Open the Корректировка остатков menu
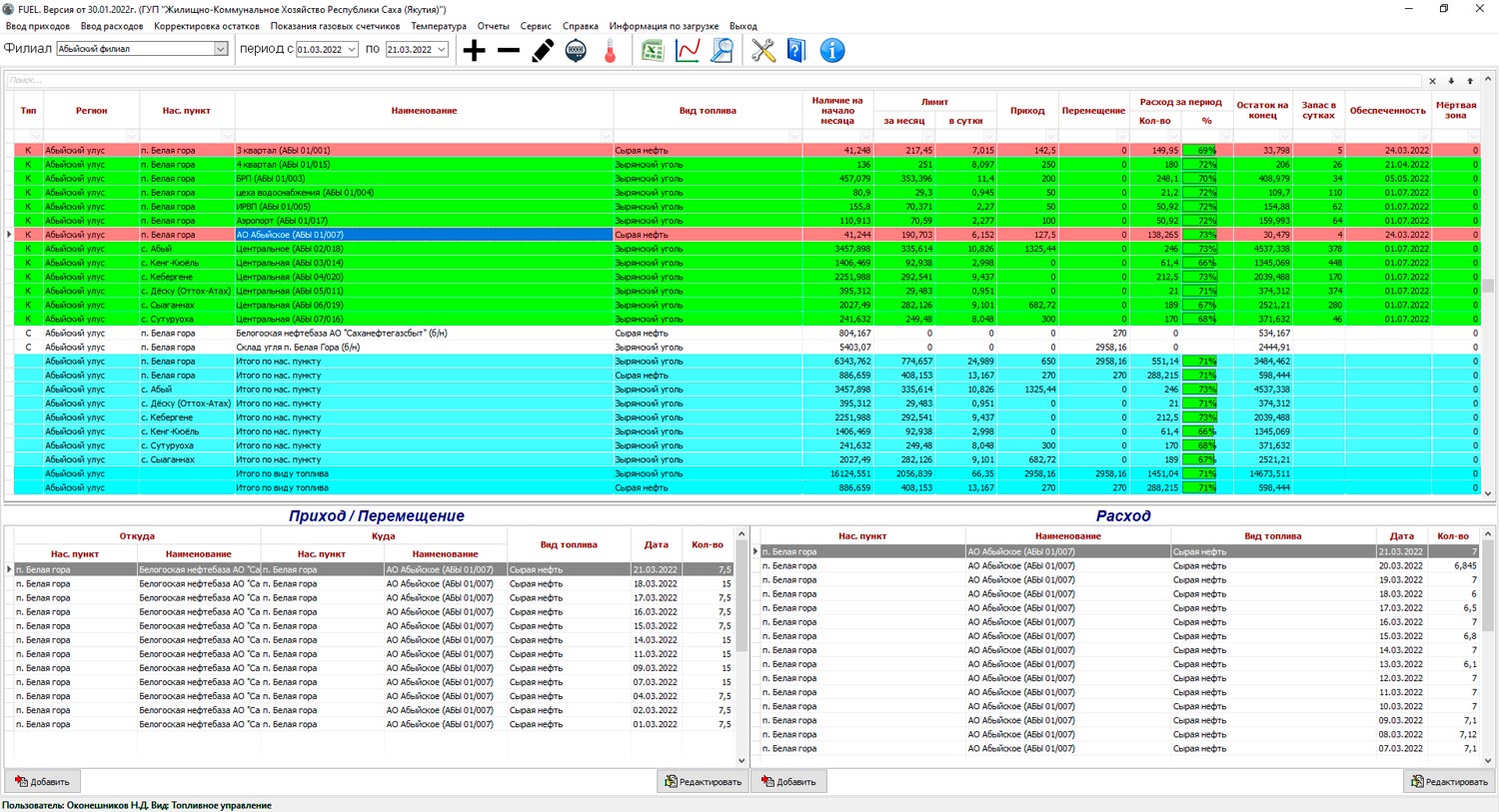The image size is (1499, 812). 206,26
